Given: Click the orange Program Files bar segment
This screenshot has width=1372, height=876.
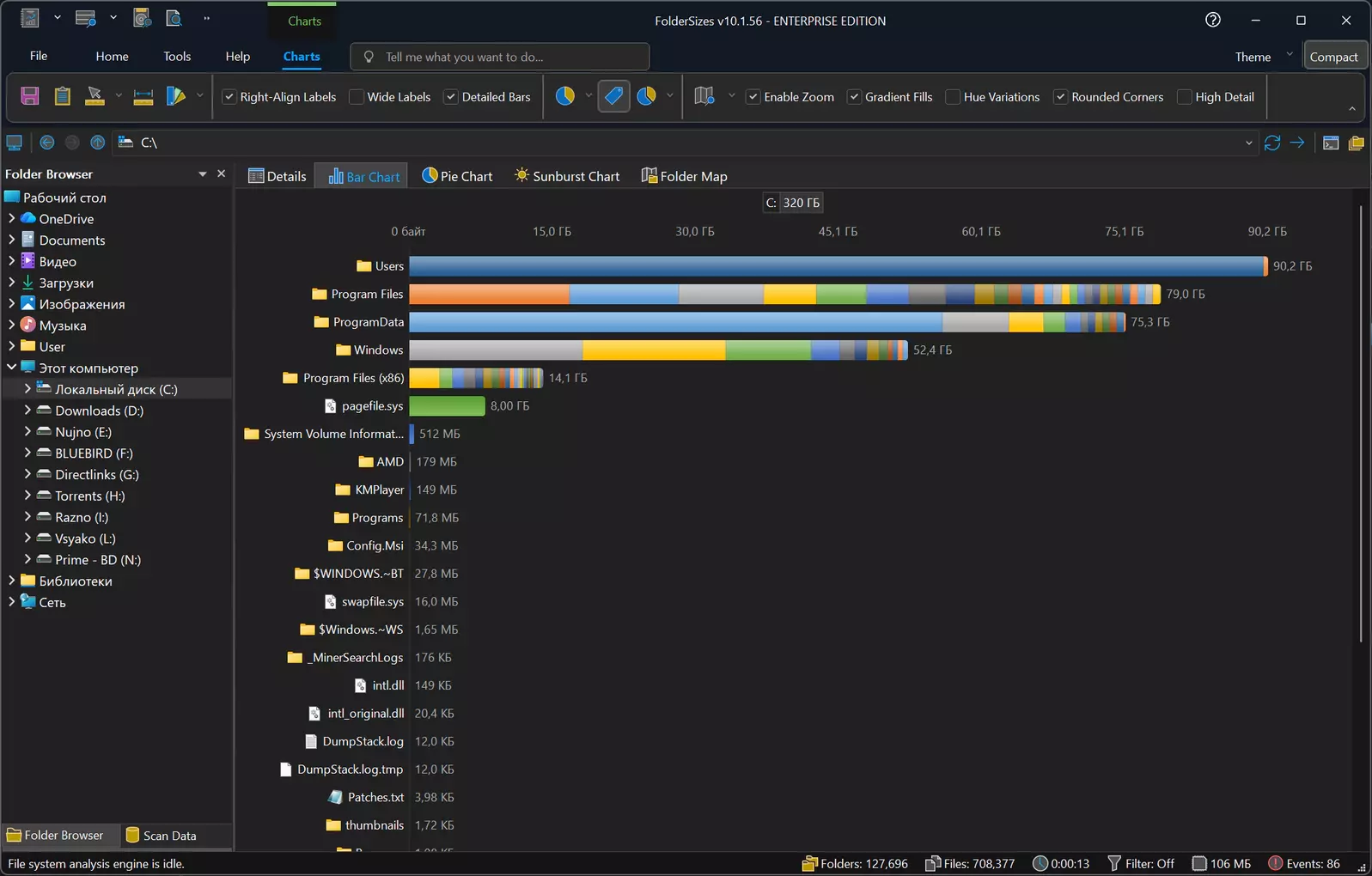Looking at the screenshot, I should click(489, 294).
